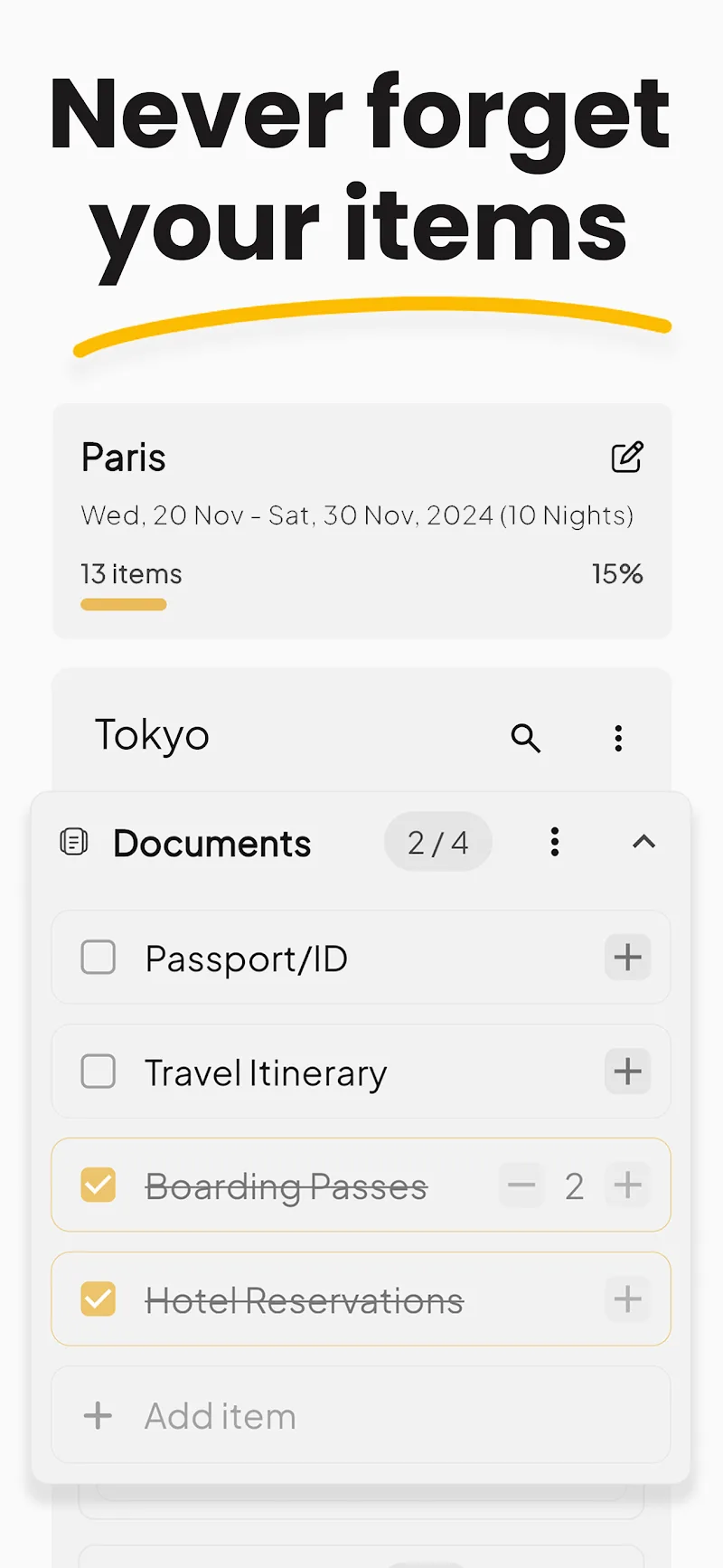Increase Boarding Passes quantity

627,1185
